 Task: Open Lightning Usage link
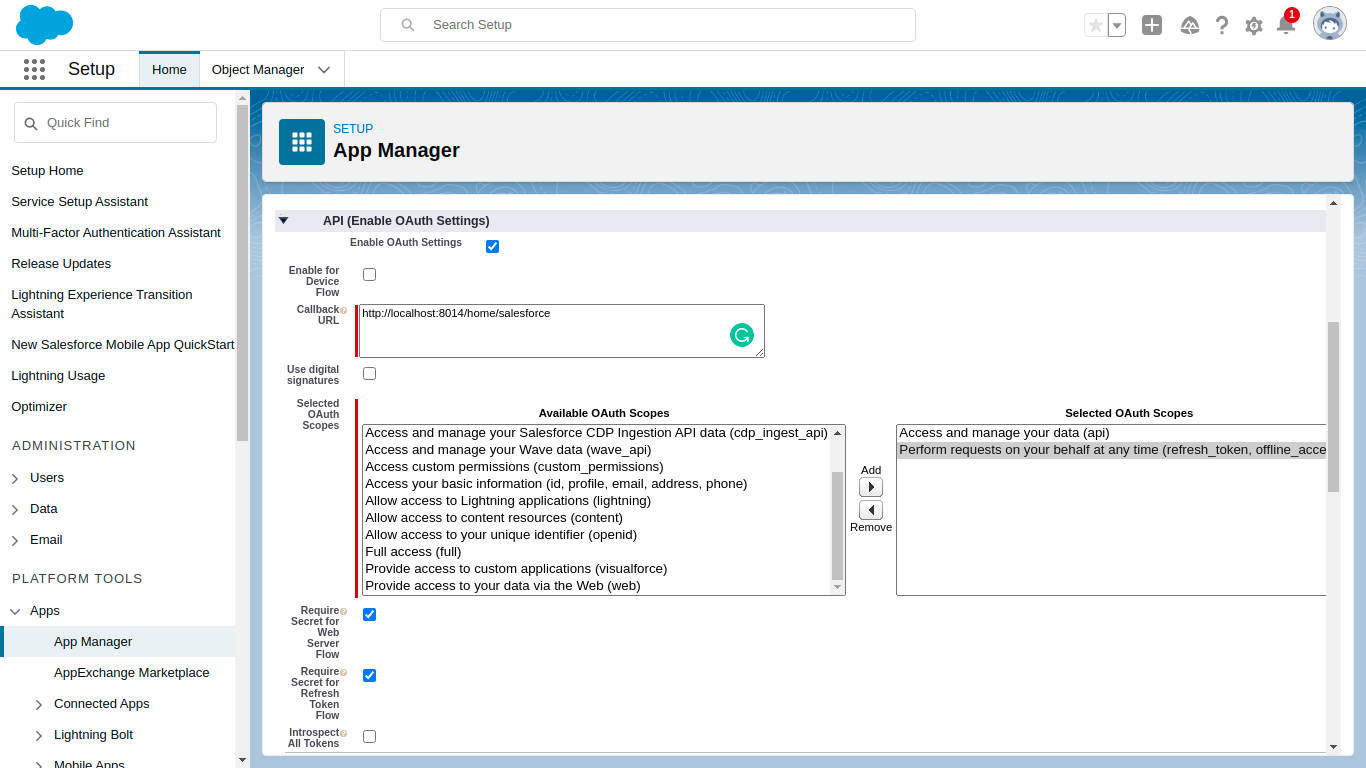(58, 376)
